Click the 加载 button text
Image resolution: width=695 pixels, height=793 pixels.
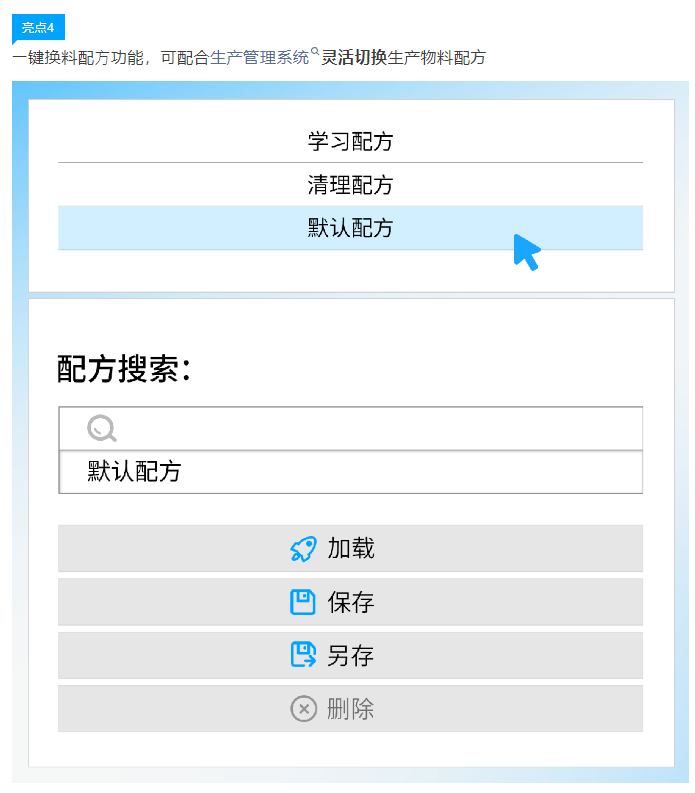[351, 549]
